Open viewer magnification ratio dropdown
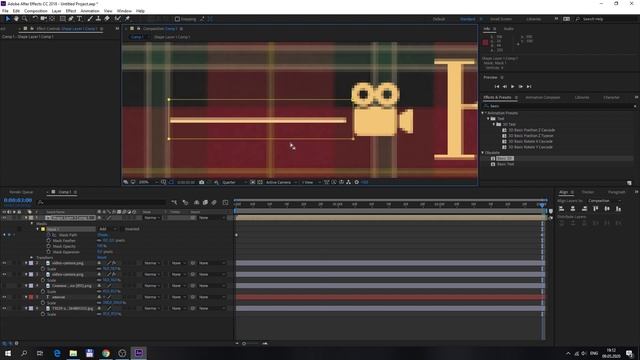This screenshot has width=640, height=360. 148,182
